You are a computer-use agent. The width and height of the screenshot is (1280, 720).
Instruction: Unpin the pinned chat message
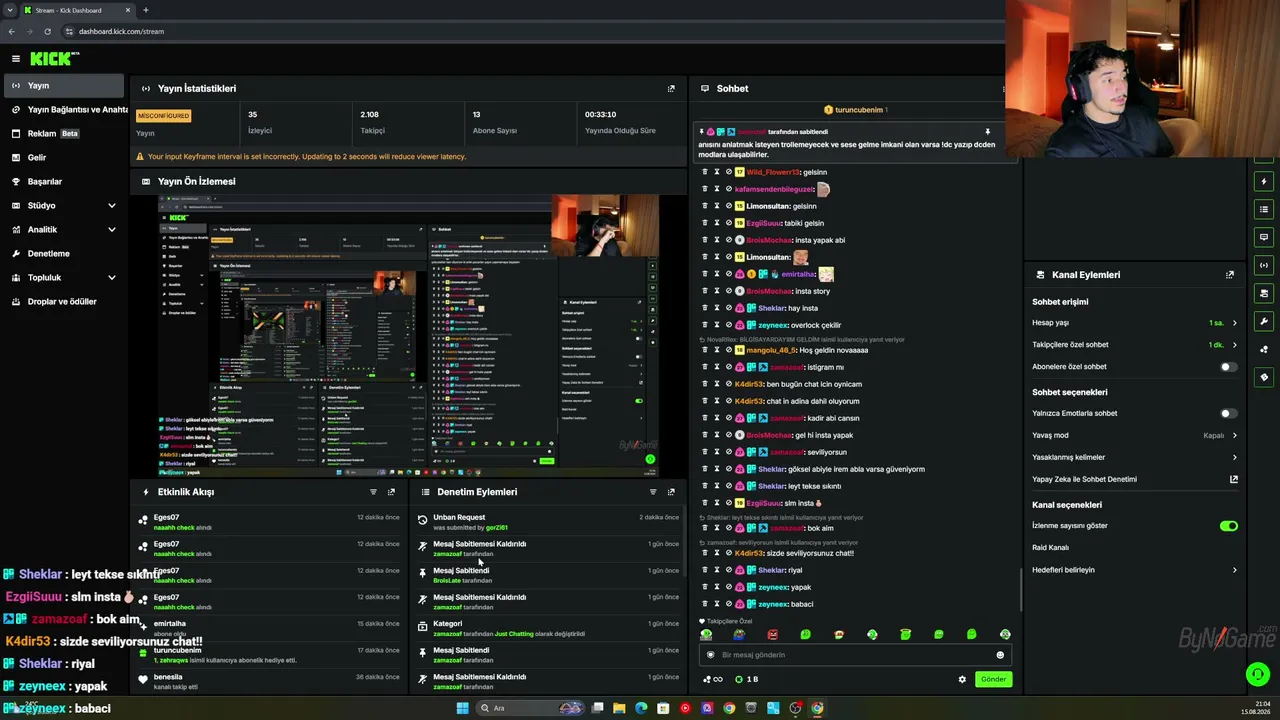[x=987, y=132]
